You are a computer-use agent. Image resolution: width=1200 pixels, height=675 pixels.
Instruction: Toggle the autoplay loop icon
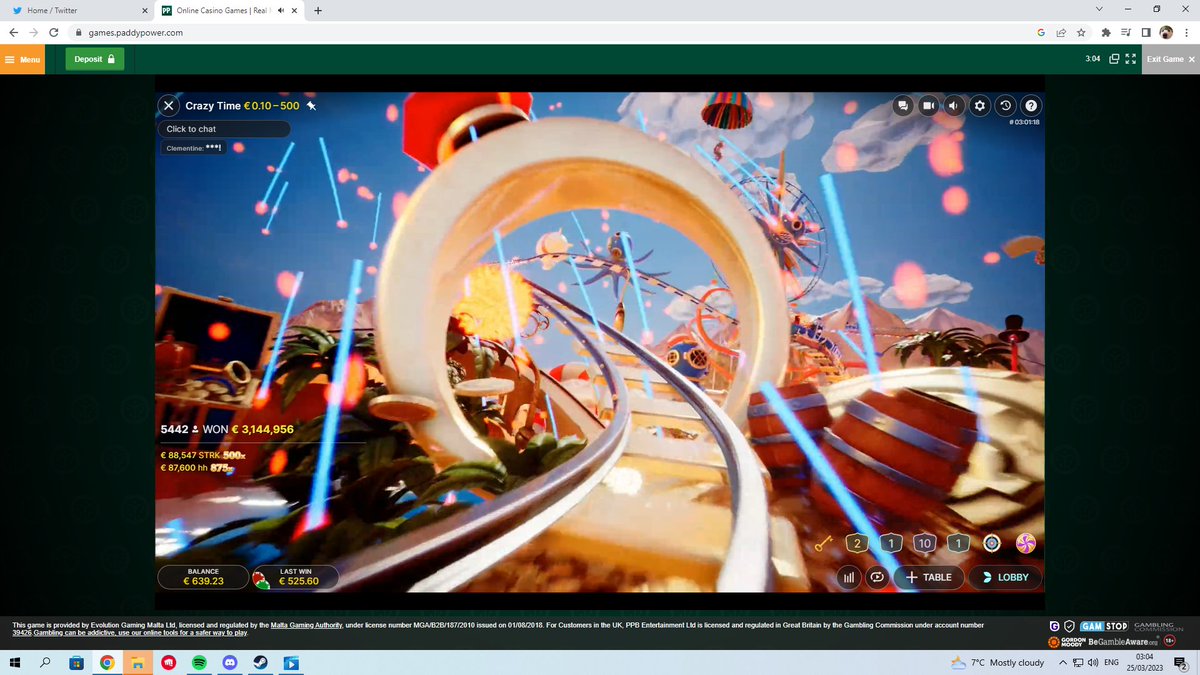pyautogui.click(x=877, y=577)
